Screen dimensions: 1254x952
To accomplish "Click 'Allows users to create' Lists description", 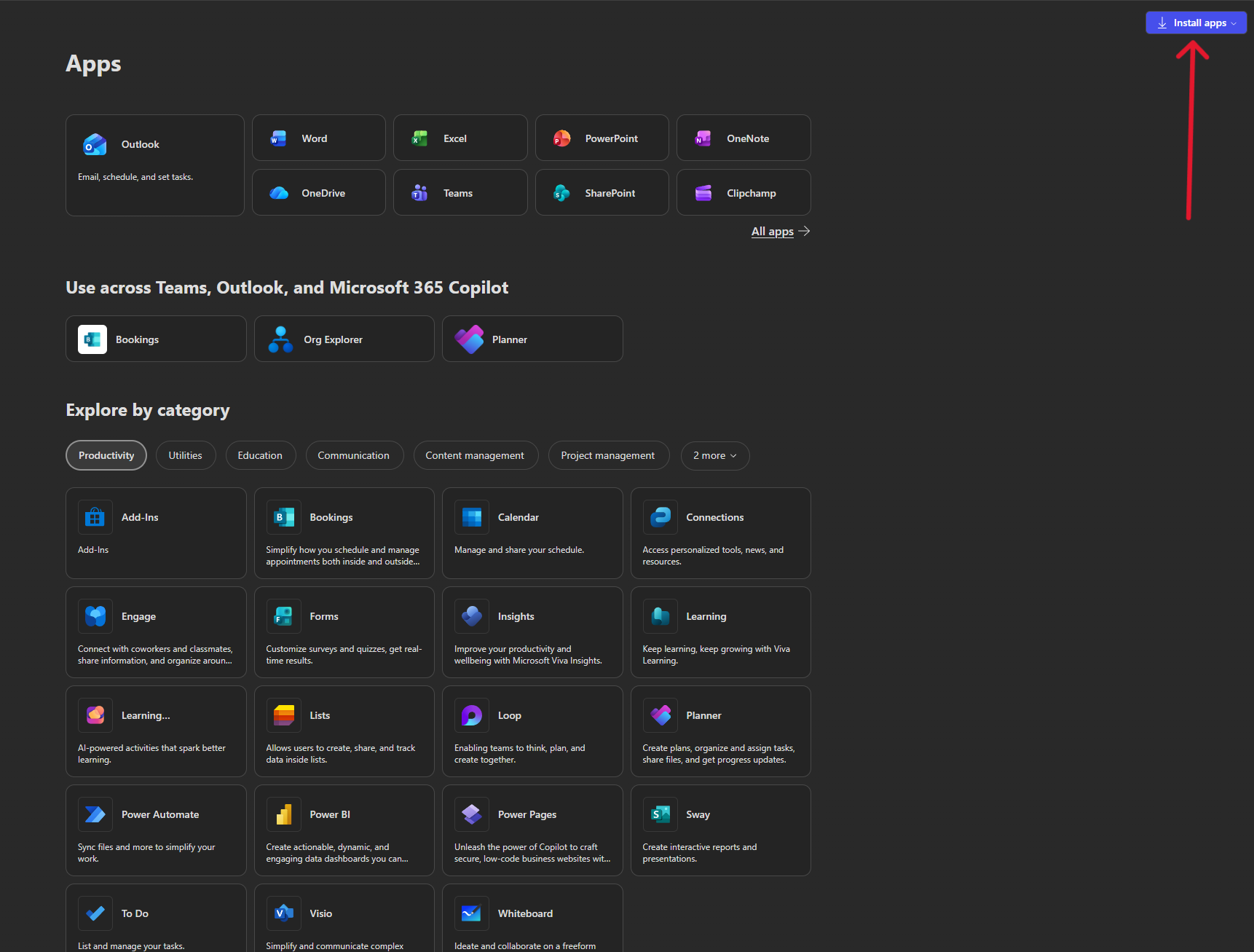I will (x=341, y=754).
